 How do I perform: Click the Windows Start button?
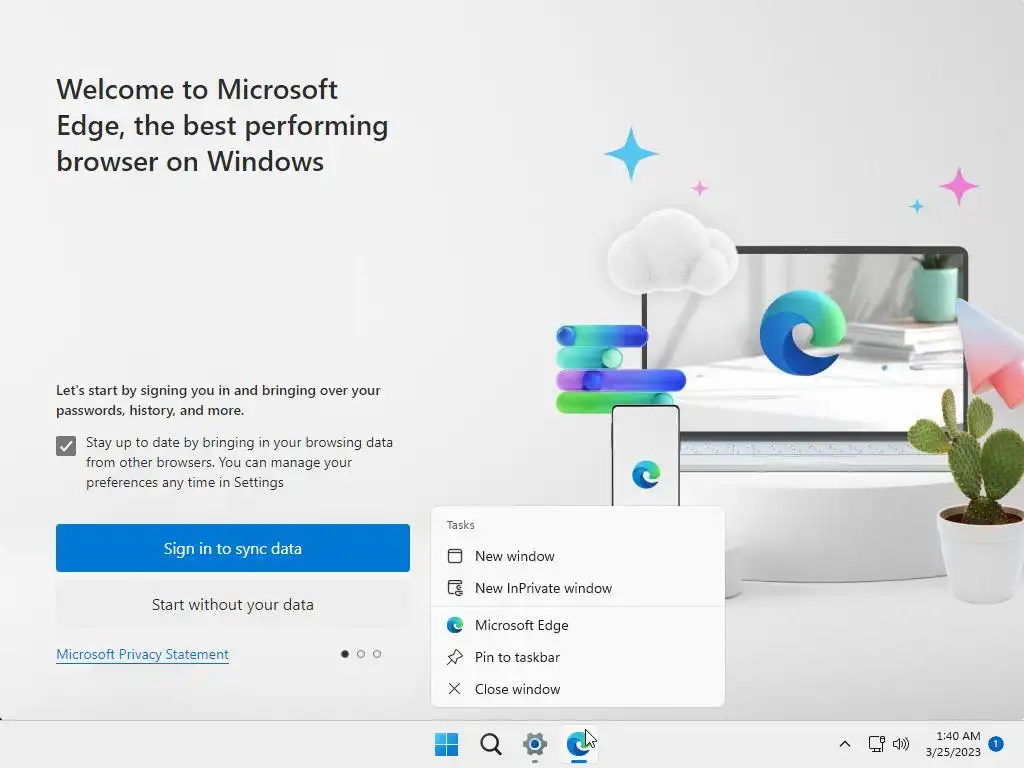pyautogui.click(x=447, y=744)
